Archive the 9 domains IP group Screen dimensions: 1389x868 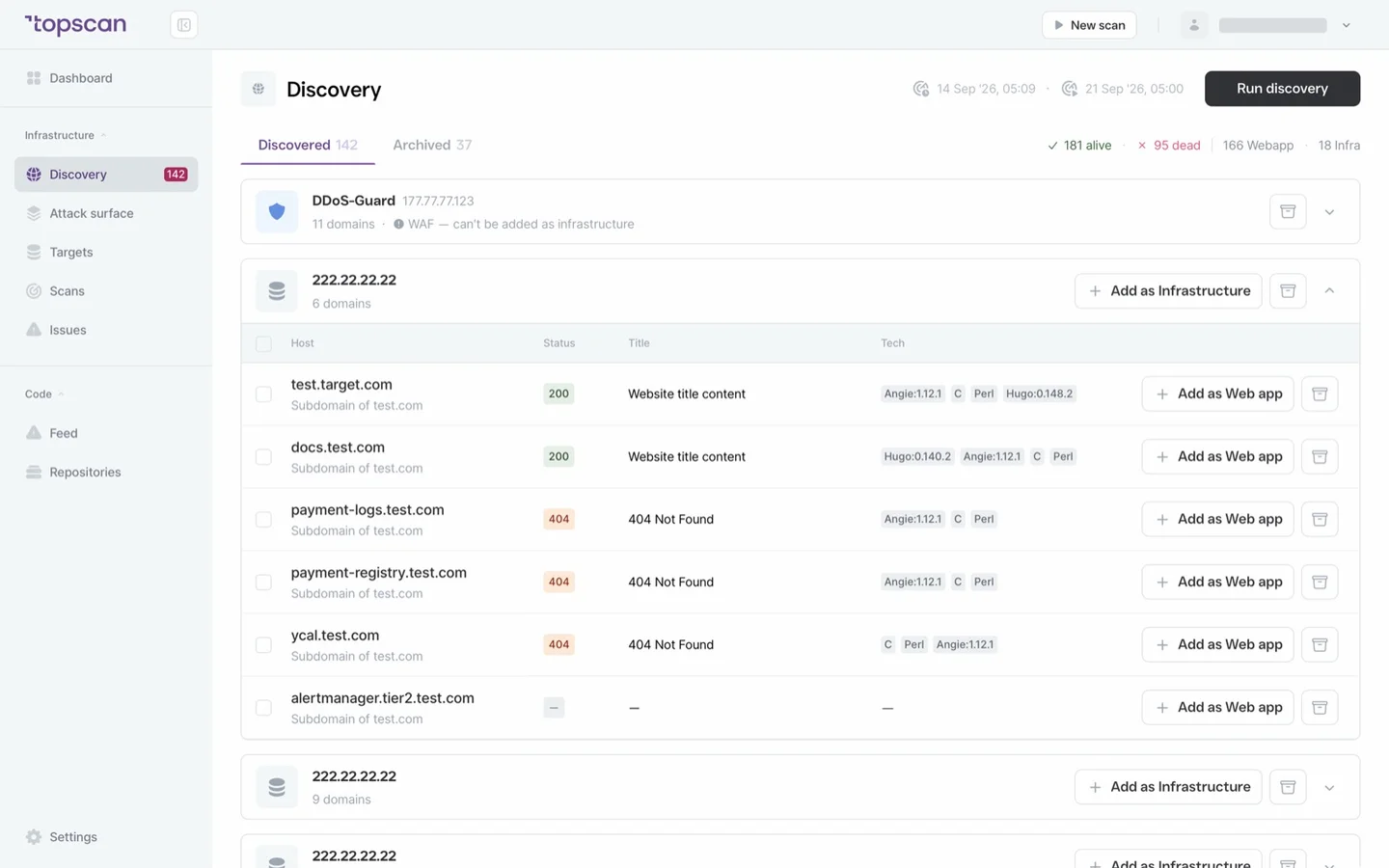(1288, 787)
